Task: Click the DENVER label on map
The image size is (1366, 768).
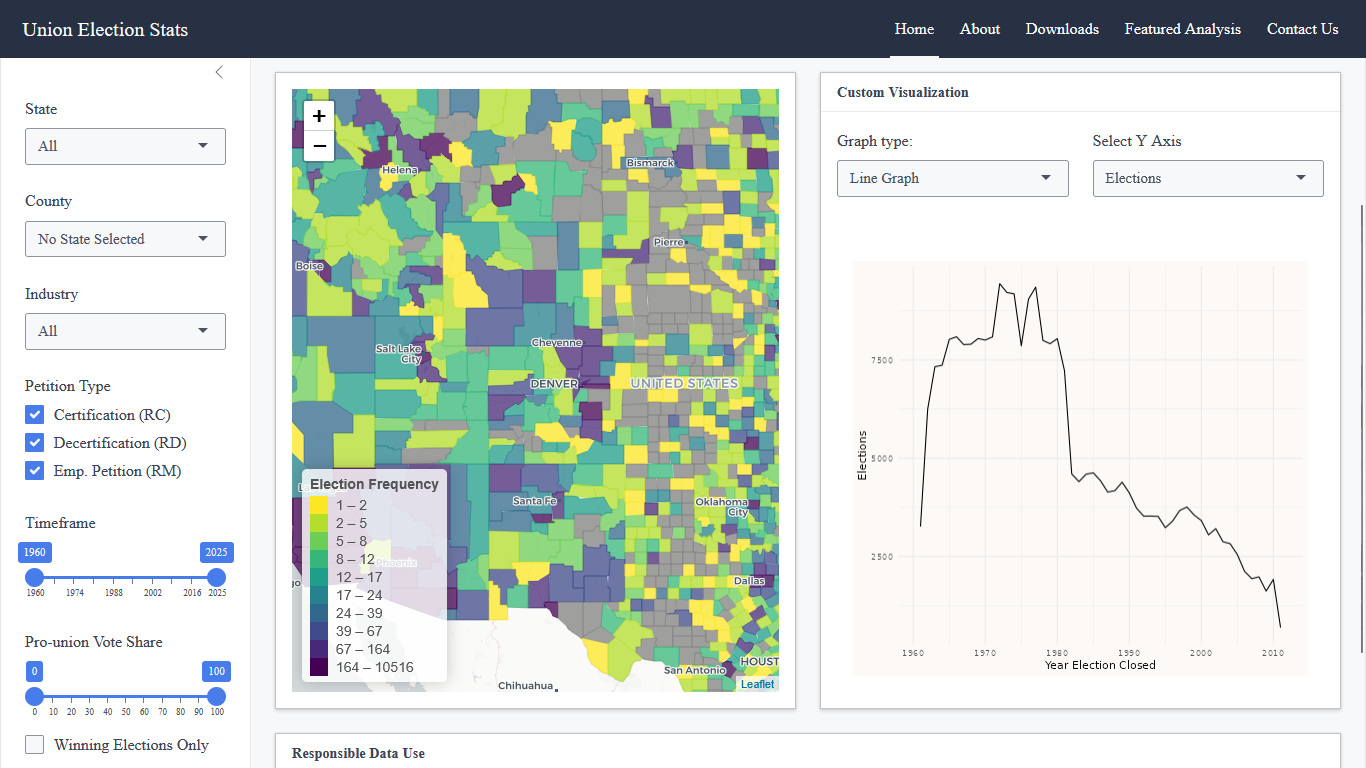Action: point(554,384)
